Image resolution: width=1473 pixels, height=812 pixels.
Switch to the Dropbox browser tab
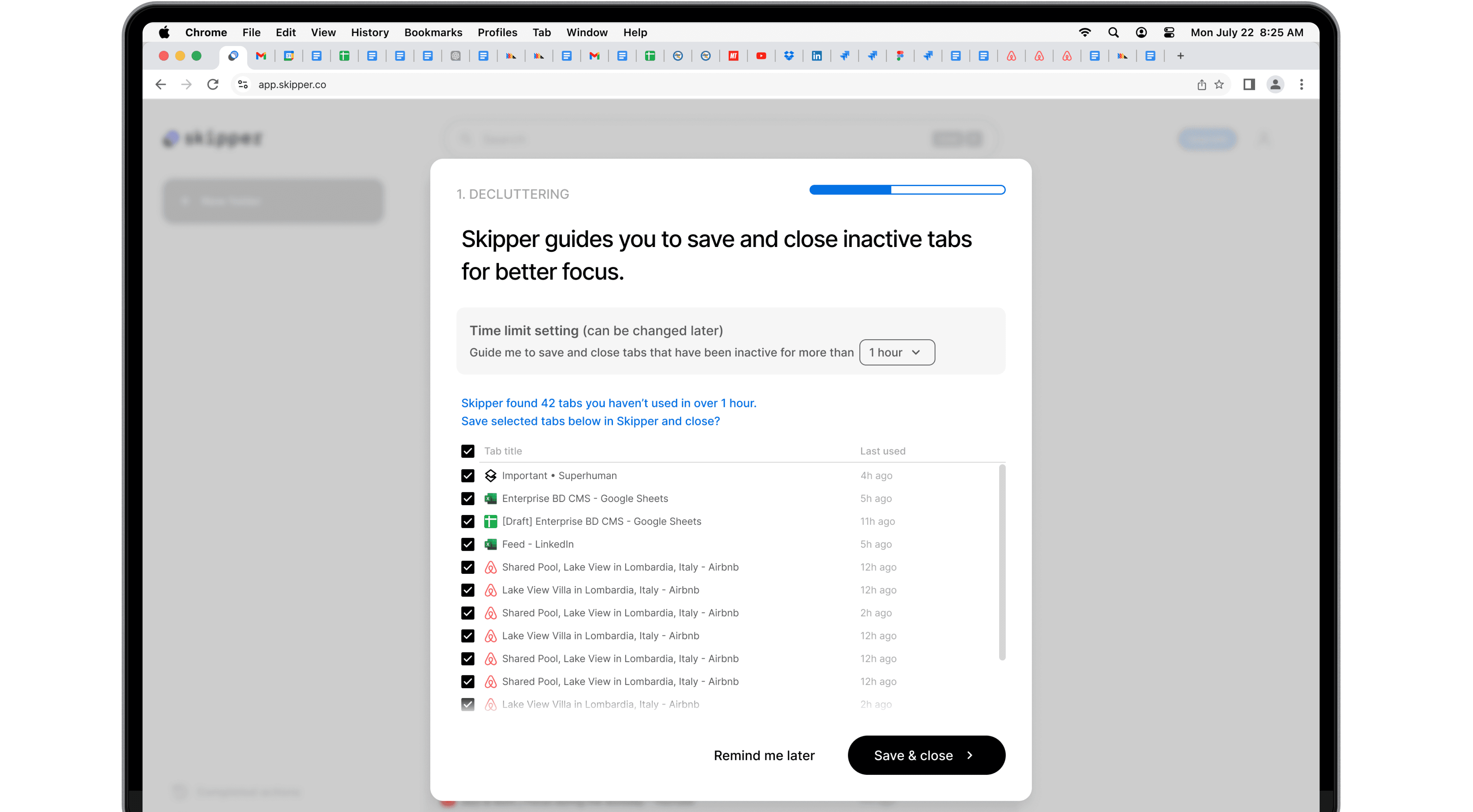point(789,56)
